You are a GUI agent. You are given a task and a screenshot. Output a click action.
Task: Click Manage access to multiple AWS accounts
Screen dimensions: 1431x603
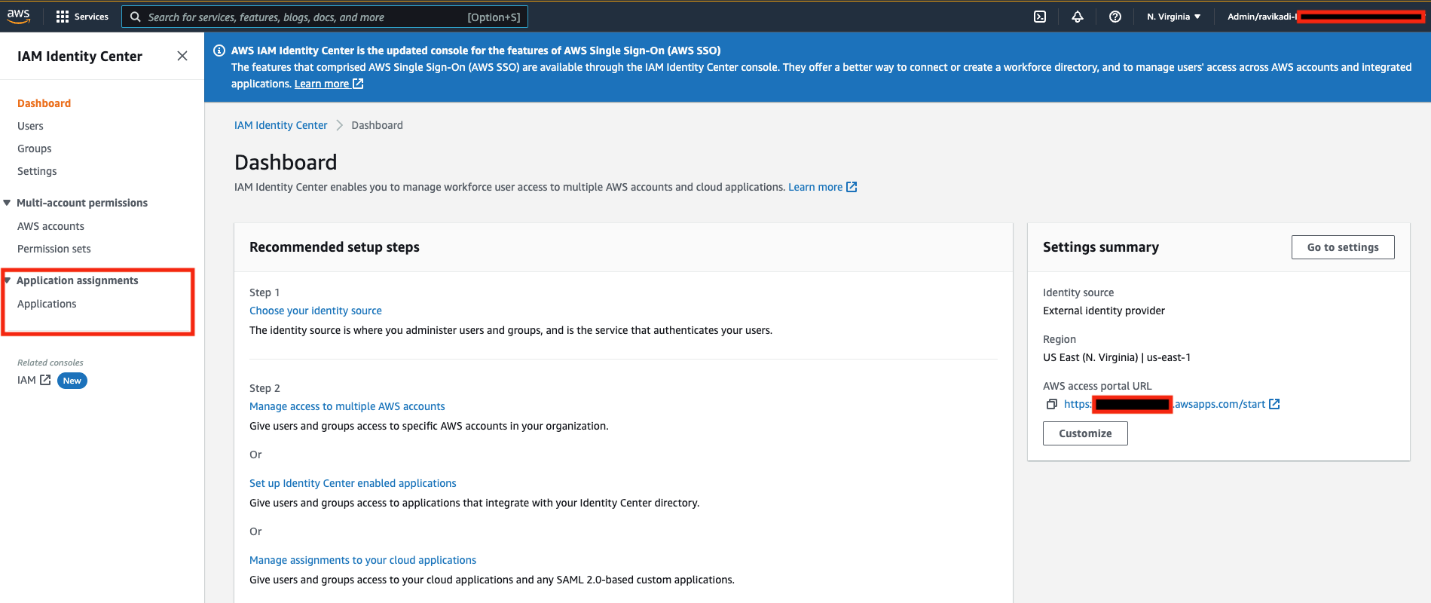pyautogui.click(x=347, y=406)
